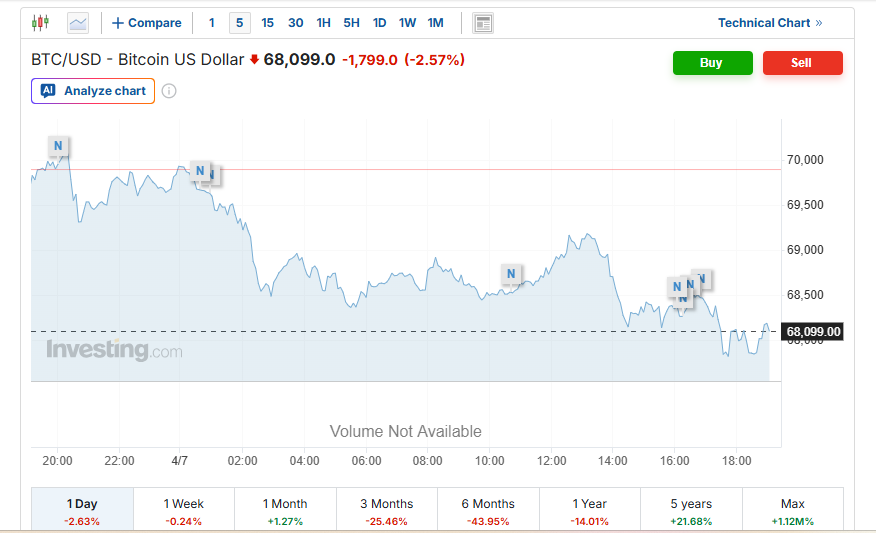Open the N news marker near 10:00
876x533 pixels.
pyautogui.click(x=511, y=274)
